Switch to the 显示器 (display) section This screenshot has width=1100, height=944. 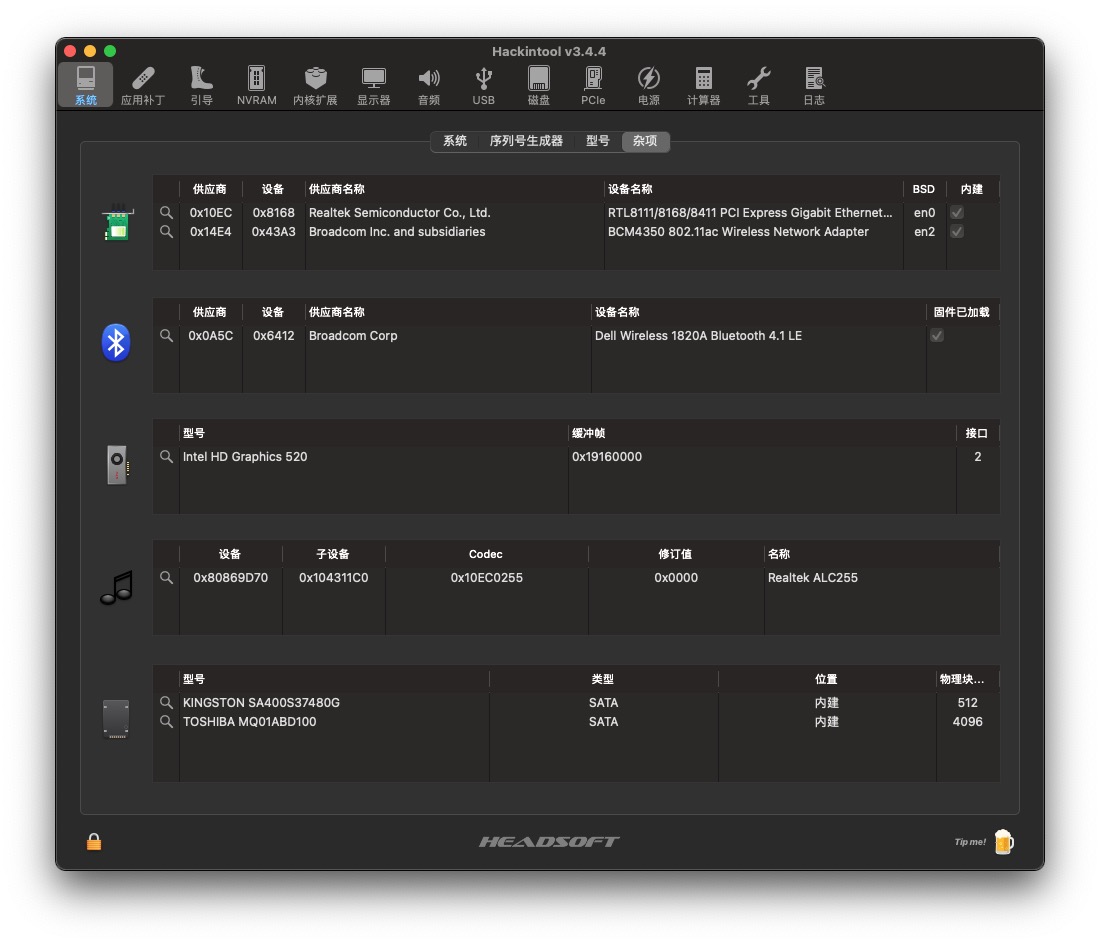pos(373,85)
